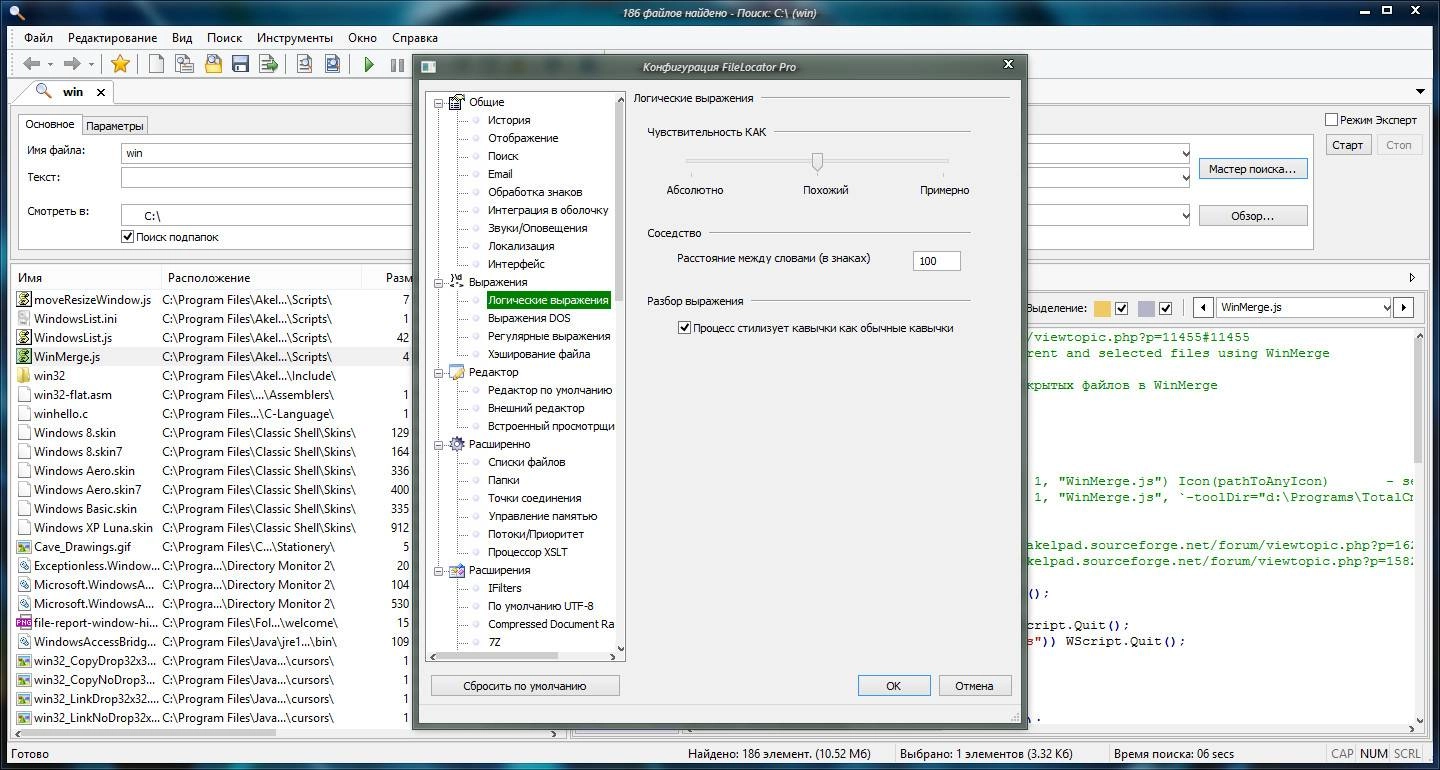Save the search with the floppy disk icon
Image resolution: width=1440 pixels, height=770 pixels.
pos(240,64)
